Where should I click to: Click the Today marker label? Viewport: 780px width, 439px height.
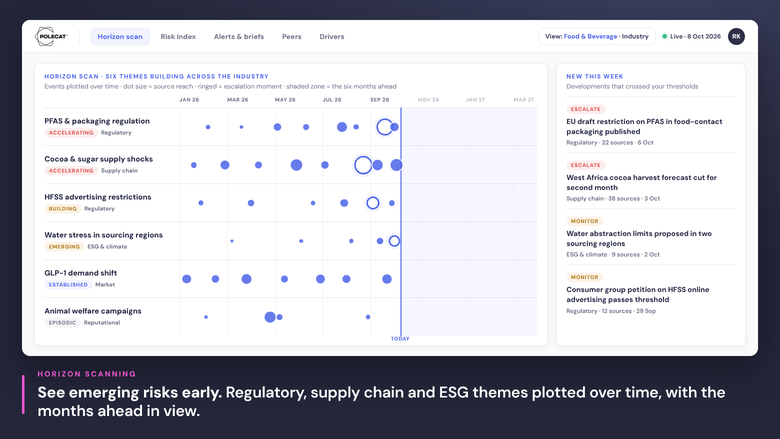coord(400,339)
